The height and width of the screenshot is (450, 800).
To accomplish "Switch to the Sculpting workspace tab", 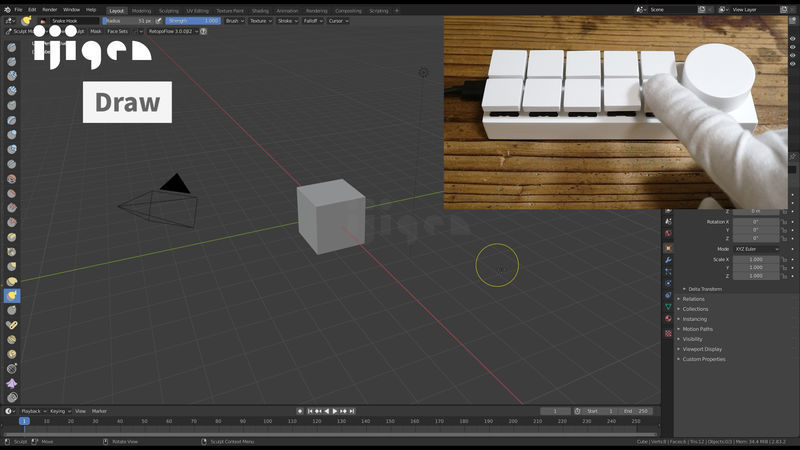I will point(168,11).
